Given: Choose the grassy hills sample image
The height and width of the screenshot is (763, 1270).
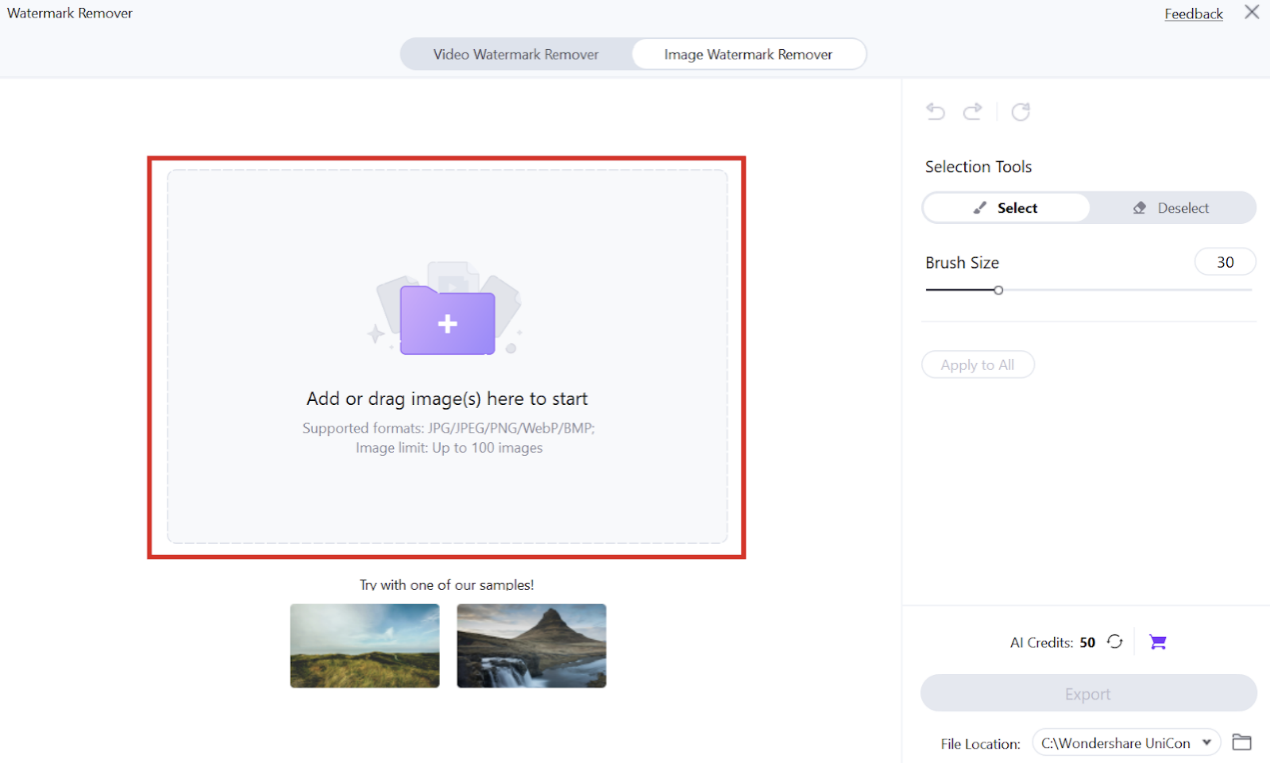Looking at the screenshot, I should [x=365, y=646].
